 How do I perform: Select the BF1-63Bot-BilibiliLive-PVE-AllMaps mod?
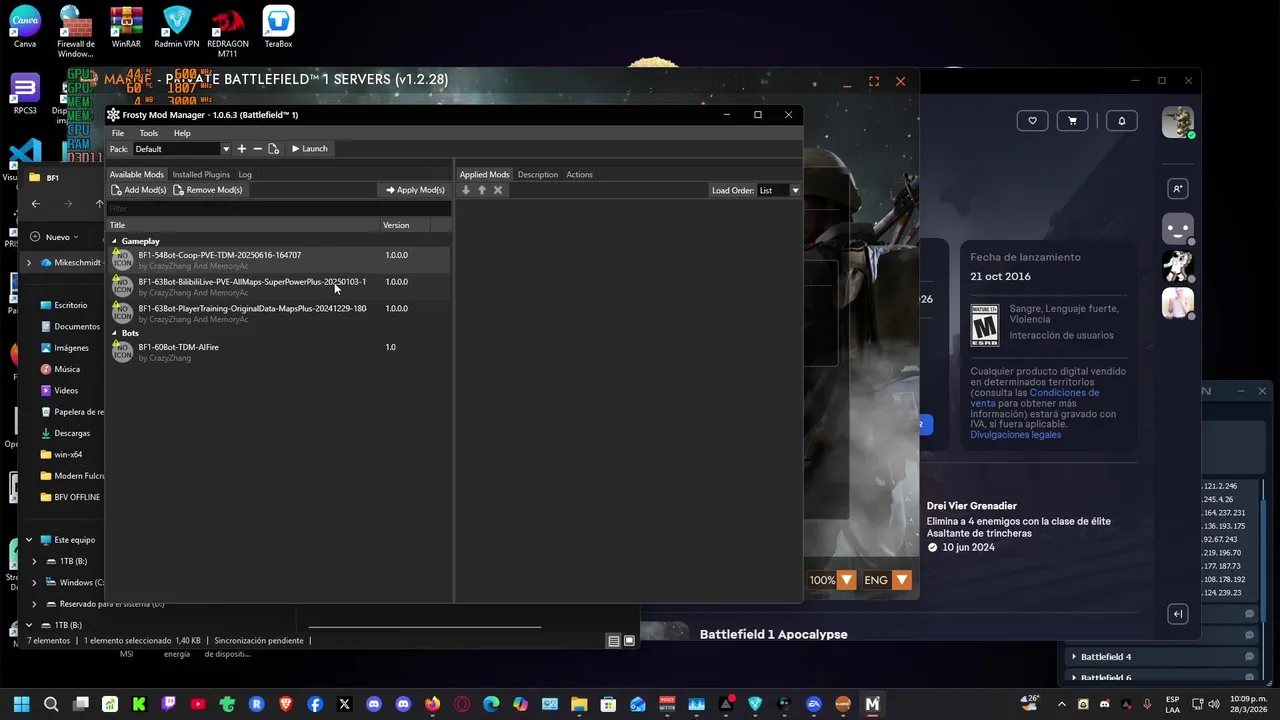click(279, 287)
